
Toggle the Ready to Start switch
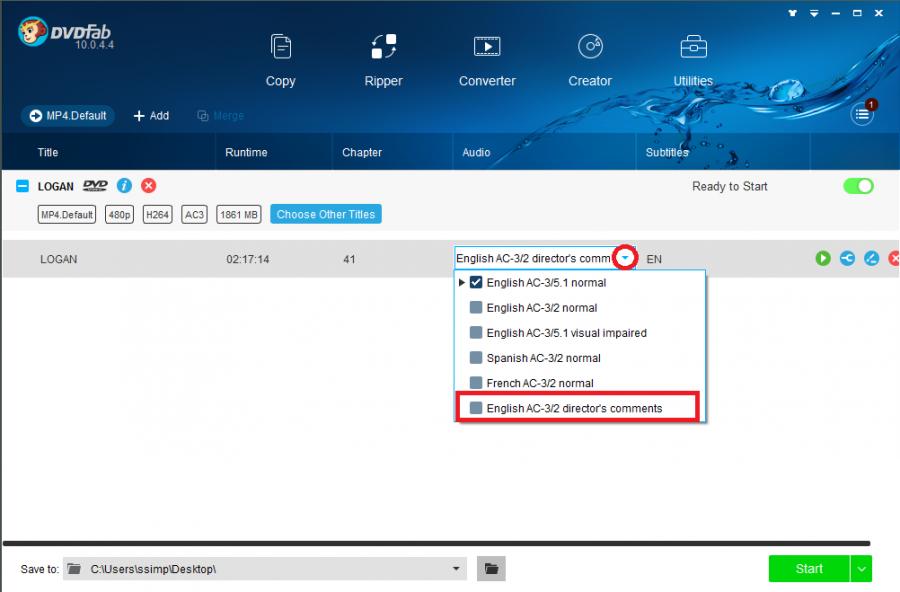click(858, 186)
